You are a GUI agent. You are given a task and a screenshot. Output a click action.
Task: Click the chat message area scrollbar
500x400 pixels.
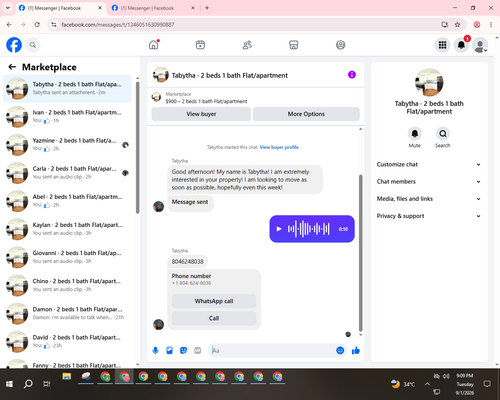tap(360, 253)
